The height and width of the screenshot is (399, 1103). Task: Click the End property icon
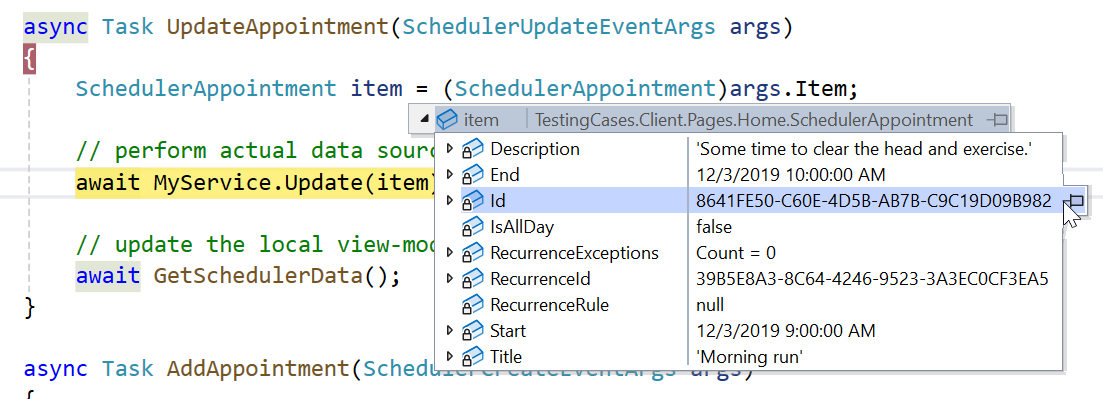[472, 175]
